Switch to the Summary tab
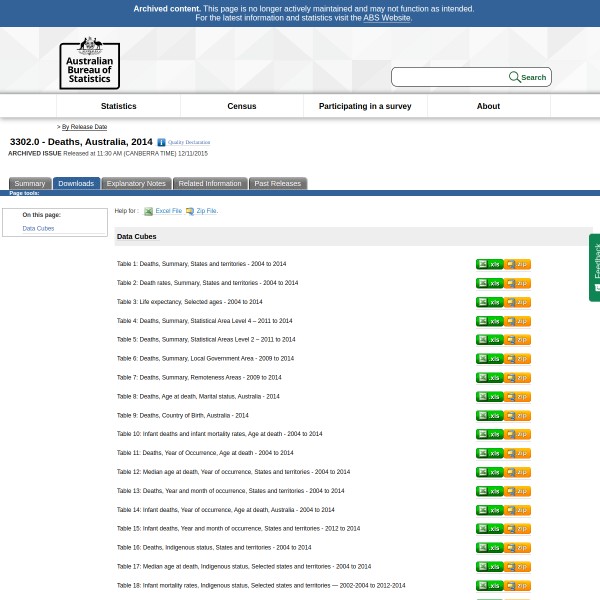This screenshot has width=600, height=600. [x=30, y=184]
